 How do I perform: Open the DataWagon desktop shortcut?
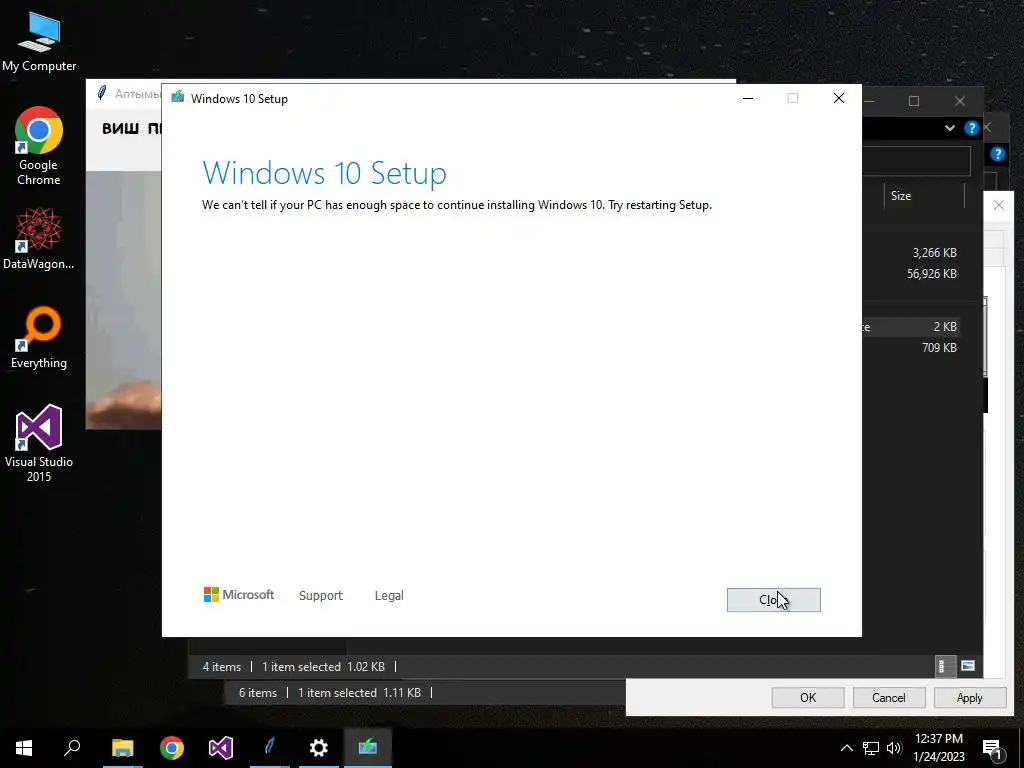click(39, 238)
